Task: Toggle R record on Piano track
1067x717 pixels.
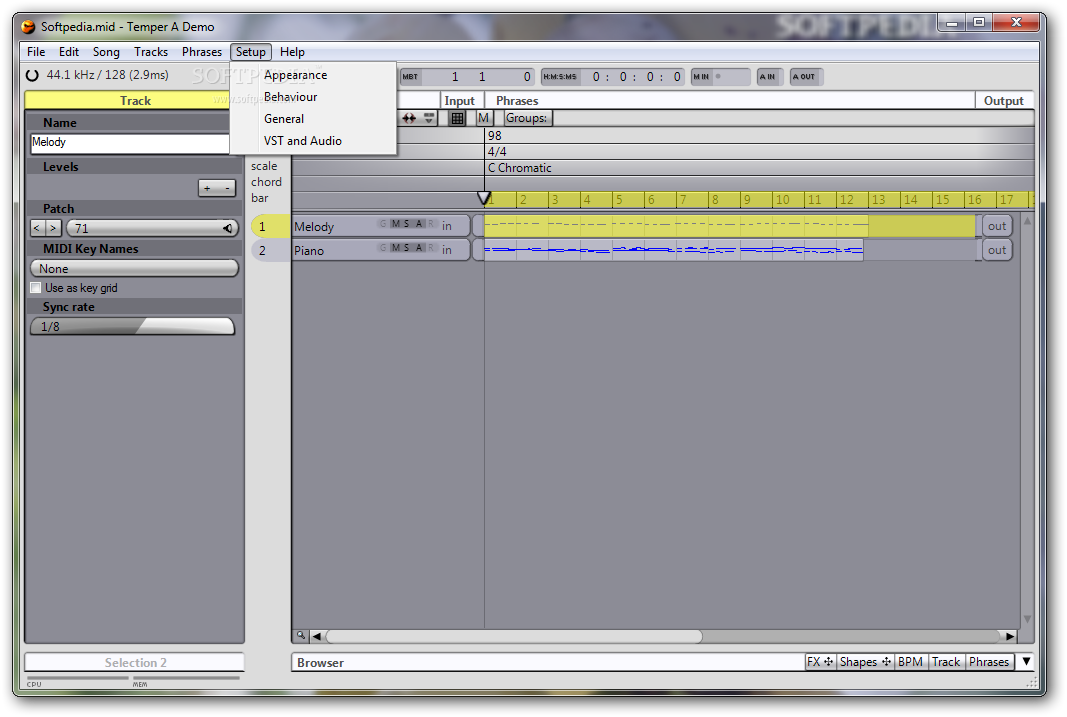Action: (431, 248)
